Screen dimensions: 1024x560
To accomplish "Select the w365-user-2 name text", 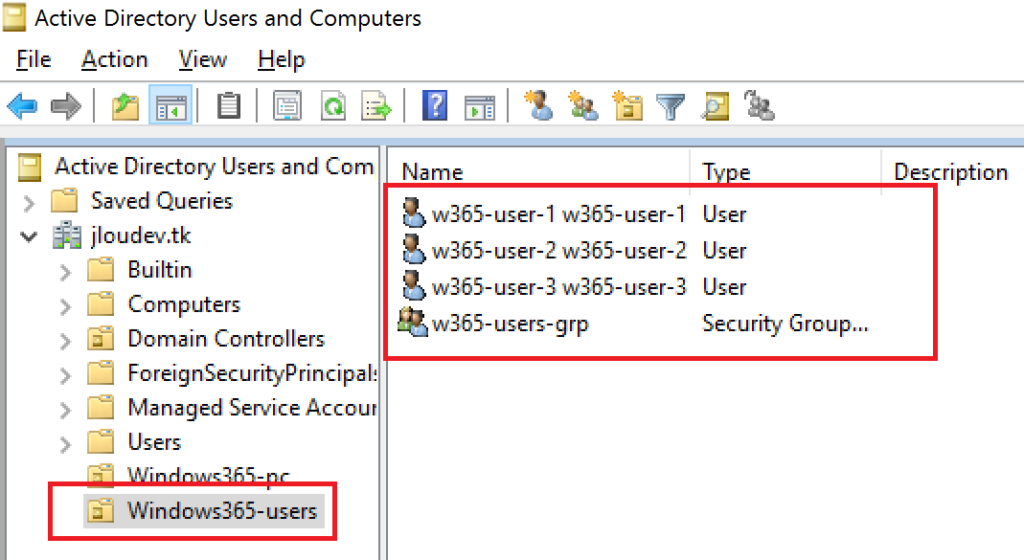I will 559,250.
